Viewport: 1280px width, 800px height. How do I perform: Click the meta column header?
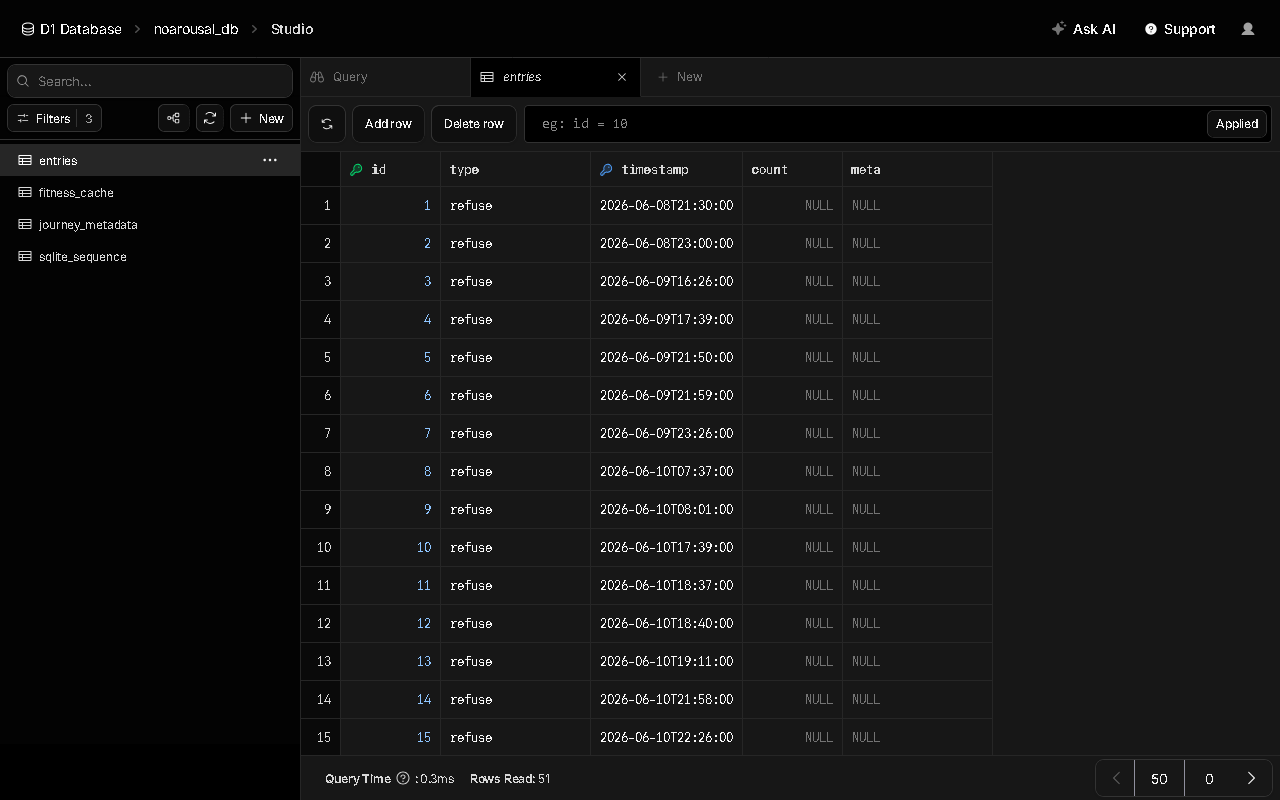click(917, 170)
